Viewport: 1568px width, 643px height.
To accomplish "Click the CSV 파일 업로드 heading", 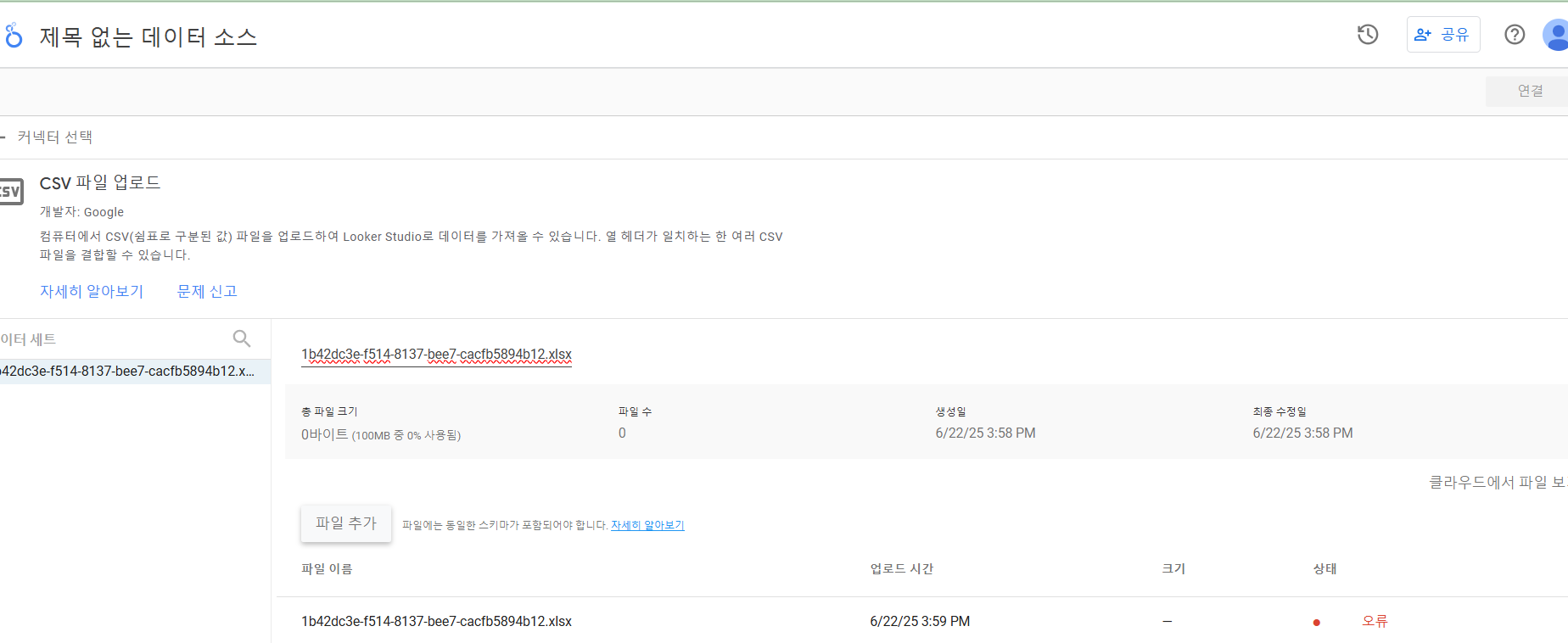I will click(100, 183).
